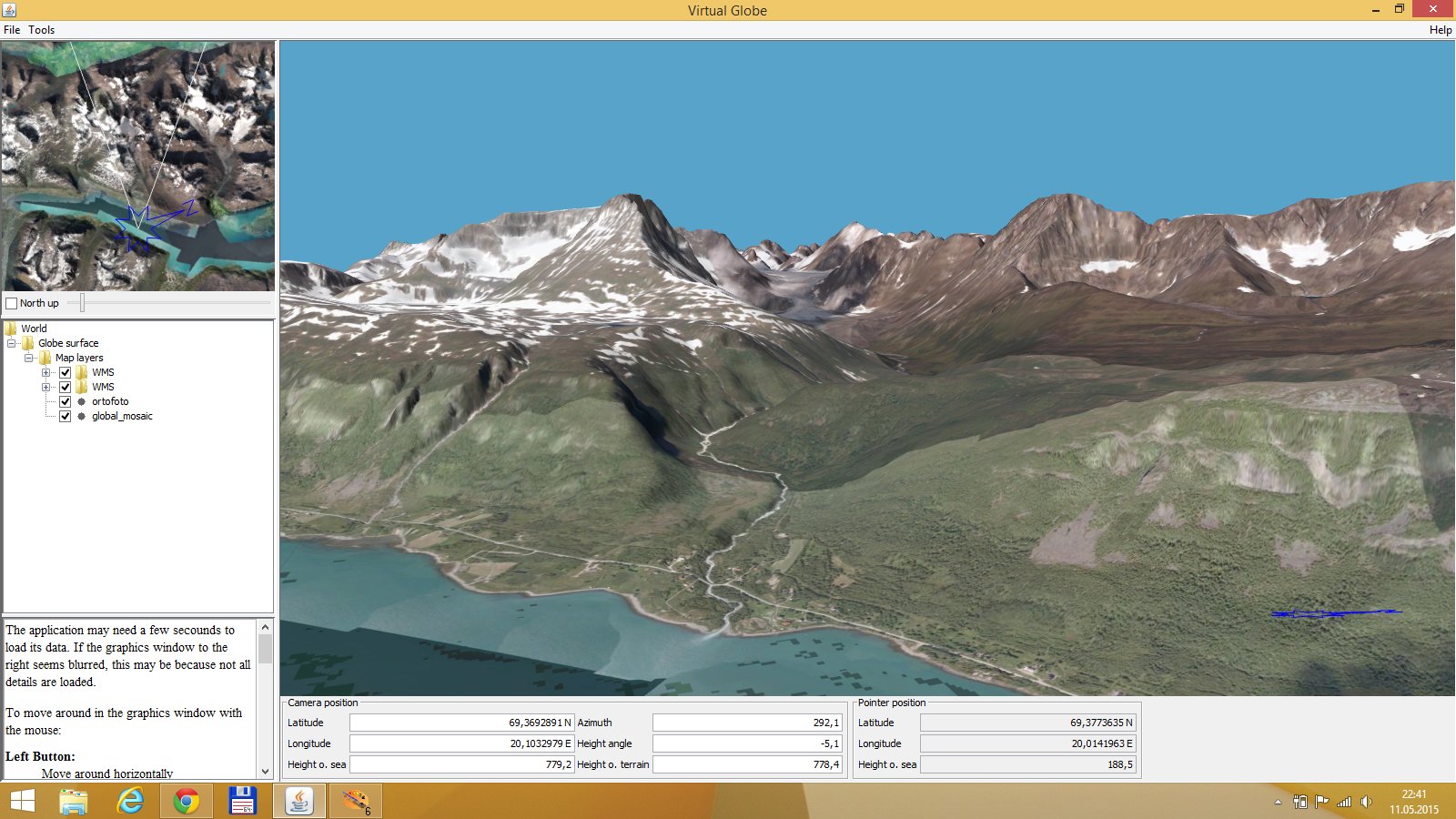This screenshot has width=1456, height=819.
Task: Click the second WMS folder icon
Action: (81, 387)
